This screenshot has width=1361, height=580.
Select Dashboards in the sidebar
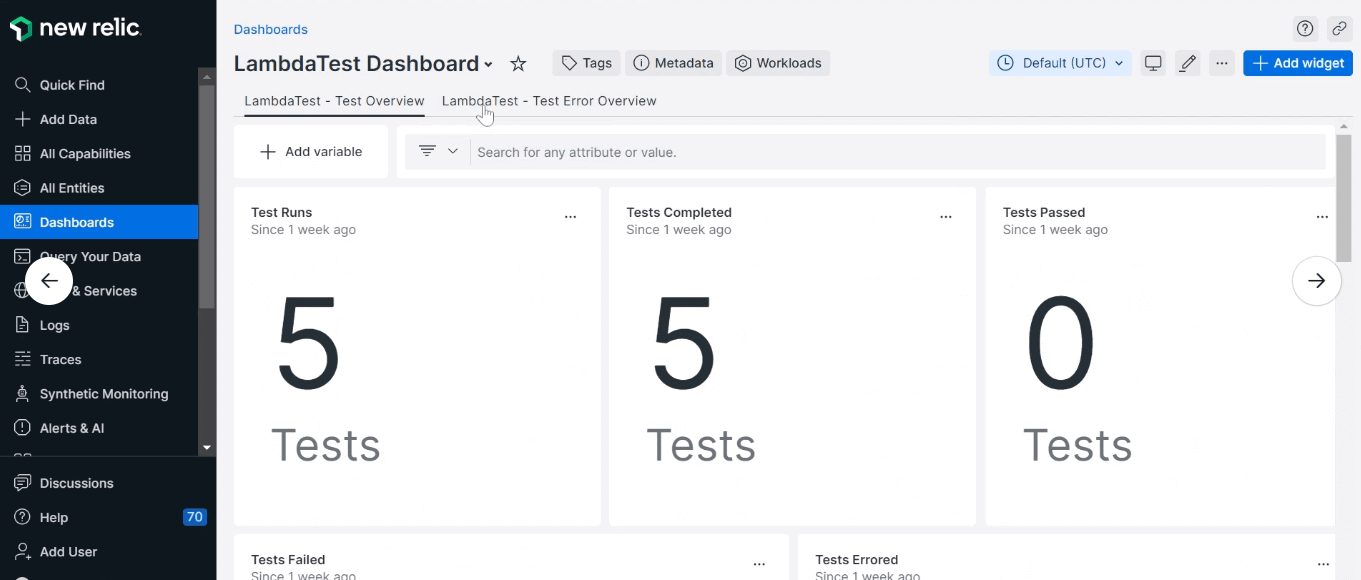pos(99,222)
